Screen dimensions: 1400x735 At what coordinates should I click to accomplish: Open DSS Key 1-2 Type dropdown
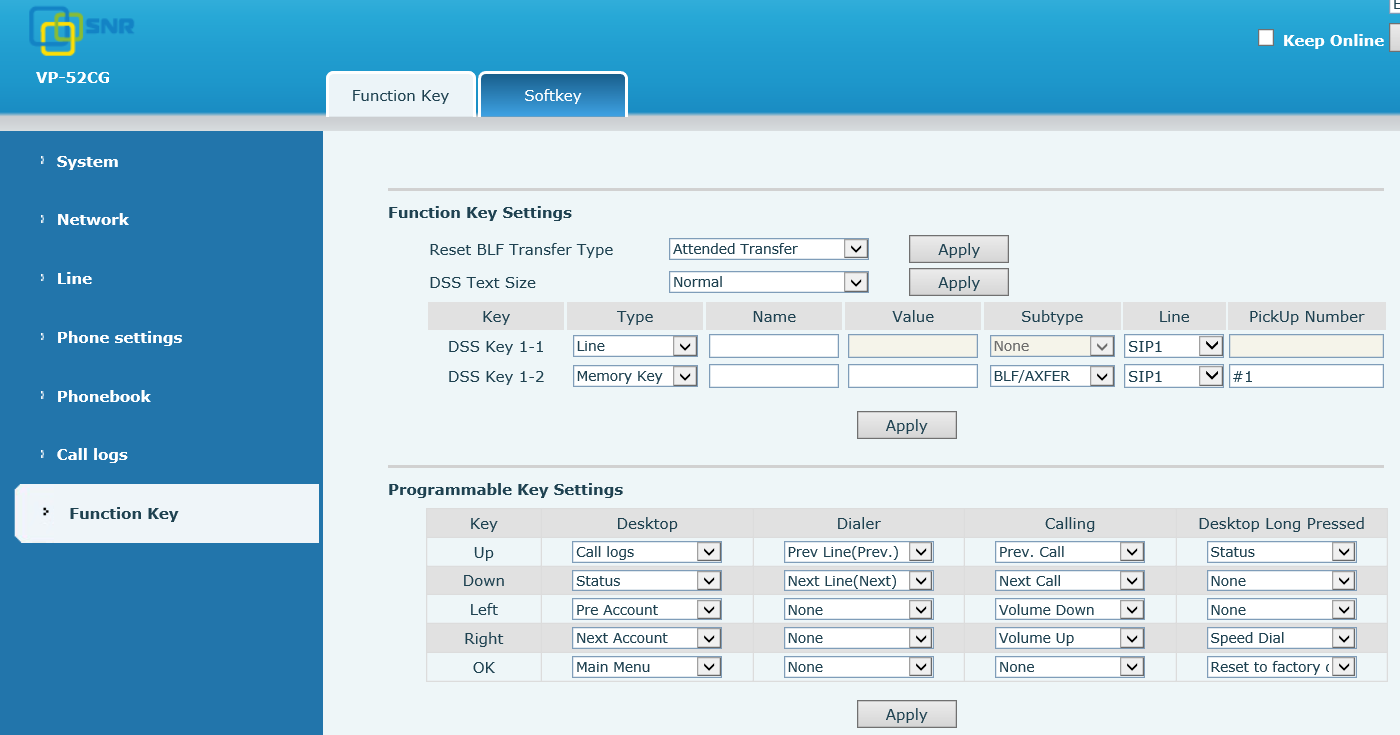[x=635, y=376]
